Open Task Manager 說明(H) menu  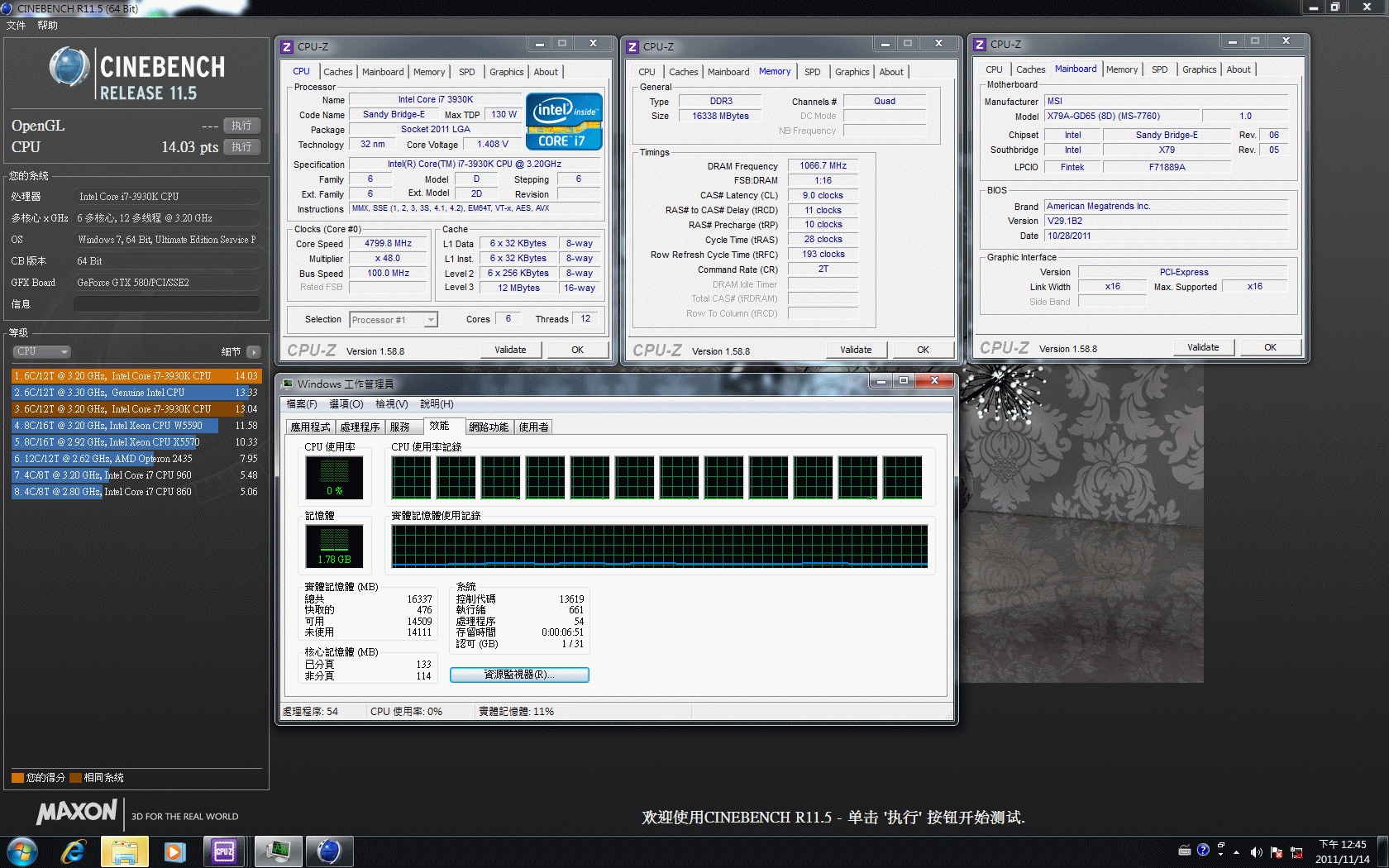[x=437, y=404]
